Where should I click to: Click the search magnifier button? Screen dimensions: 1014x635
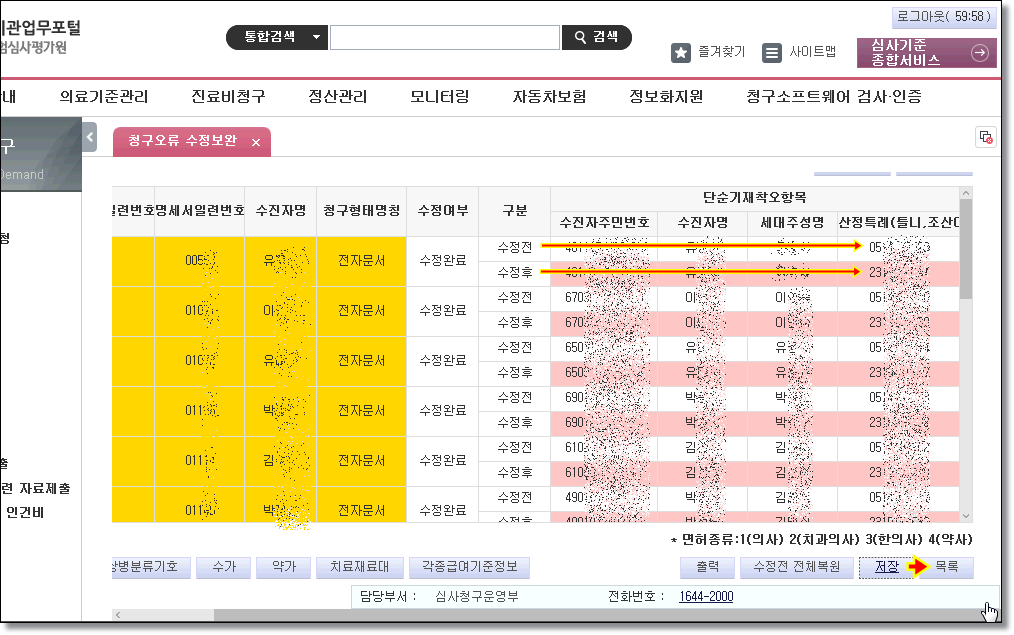tap(597, 37)
